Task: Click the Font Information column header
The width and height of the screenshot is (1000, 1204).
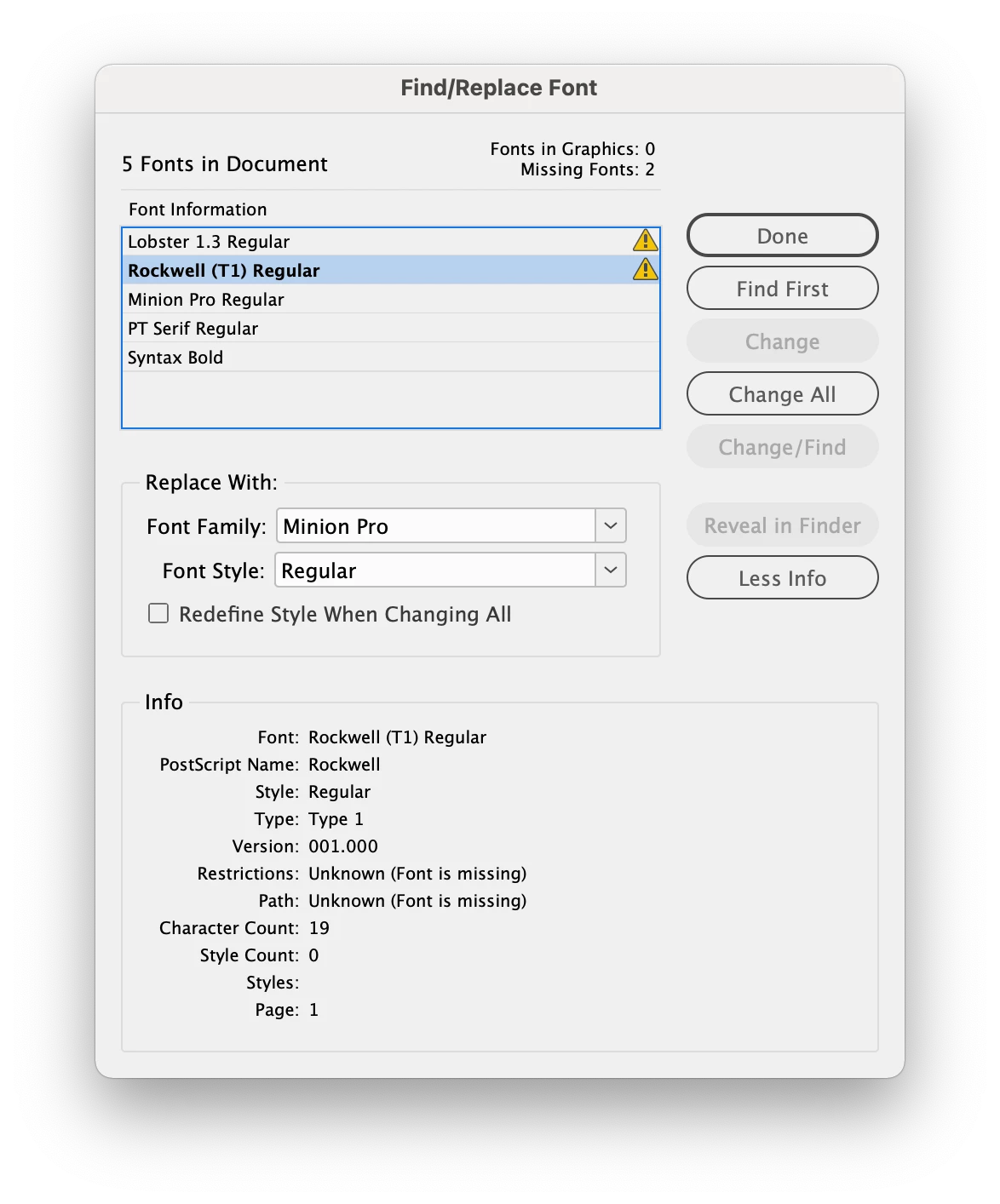Action: (198, 209)
